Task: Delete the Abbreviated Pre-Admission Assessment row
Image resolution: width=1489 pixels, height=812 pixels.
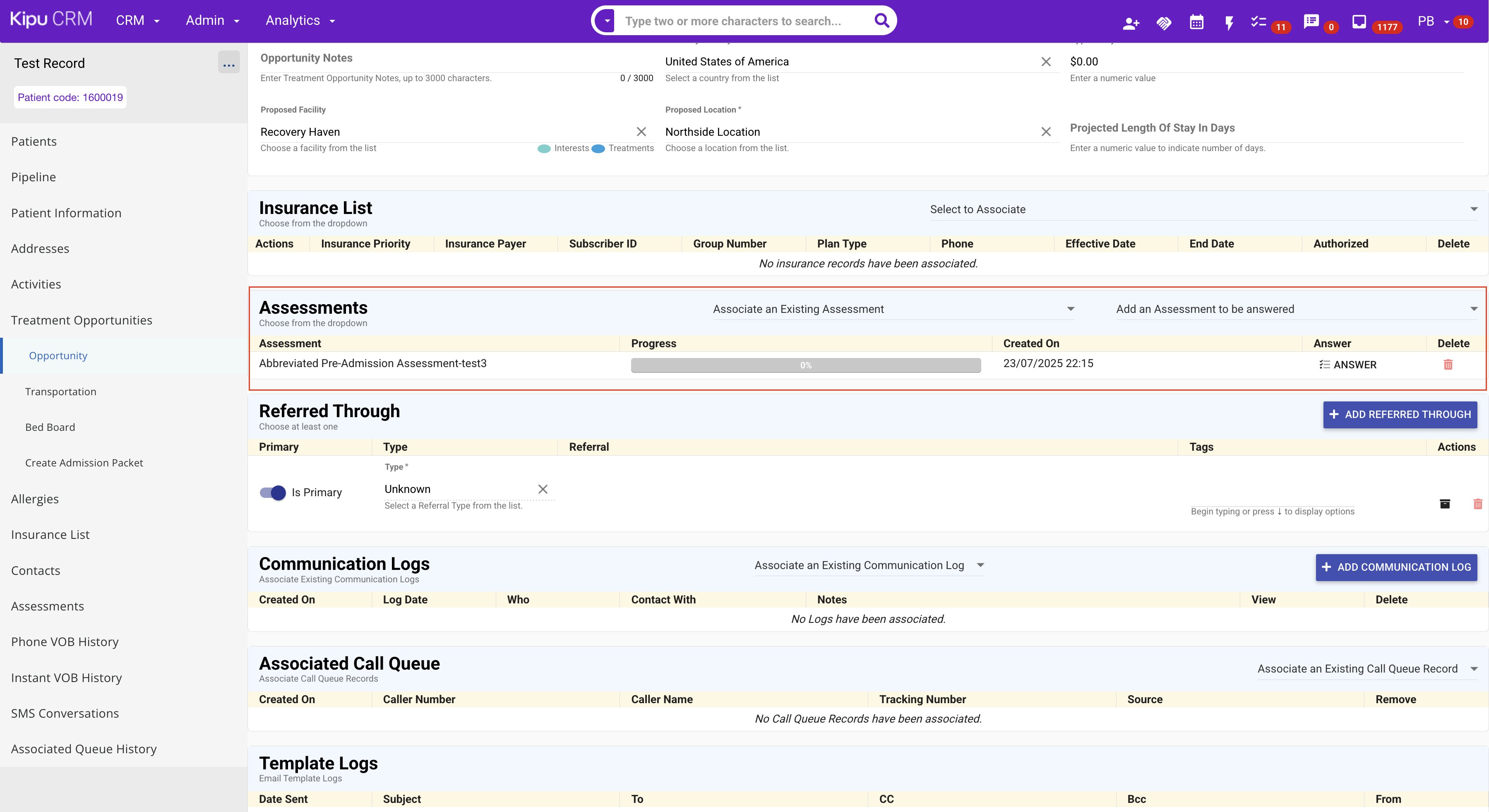Action: click(1448, 364)
